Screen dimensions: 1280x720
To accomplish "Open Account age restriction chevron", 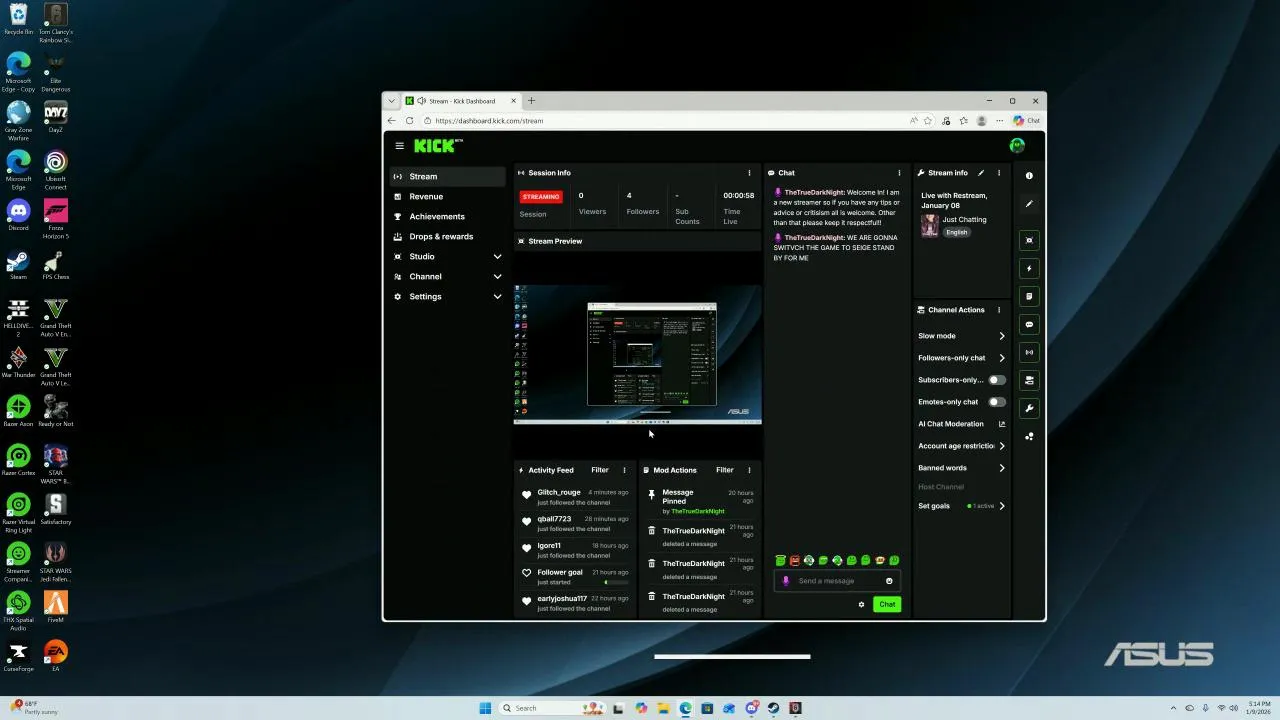I will coord(1001,446).
